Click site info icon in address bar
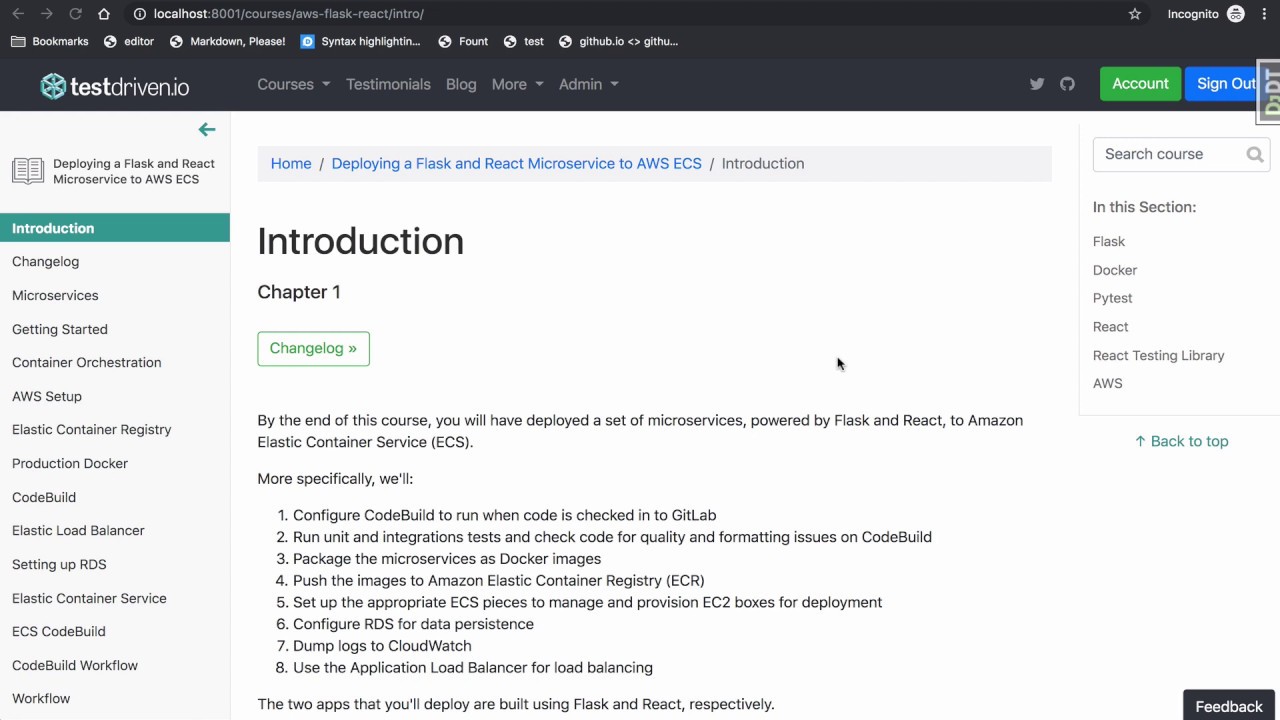 pyautogui.click(x=140, y=14)
